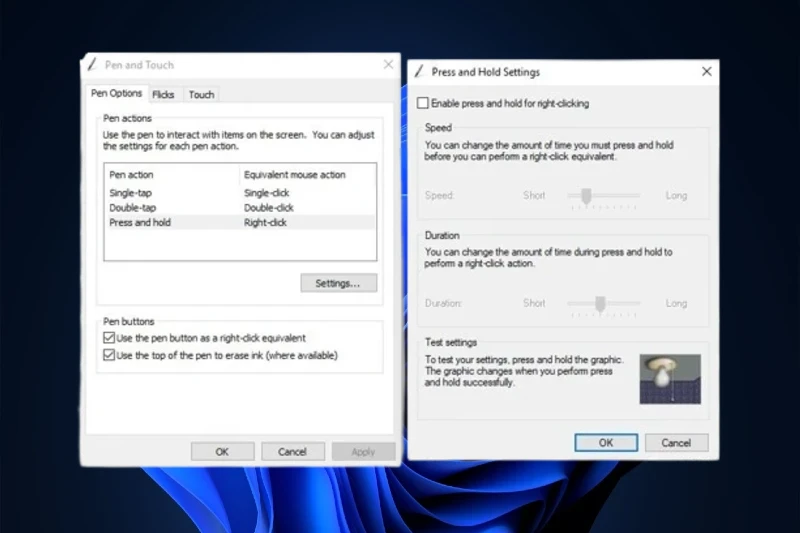Cancel the Press and Hold Settings dialog
Screen dimensions: 800x533
coord(676,442)
